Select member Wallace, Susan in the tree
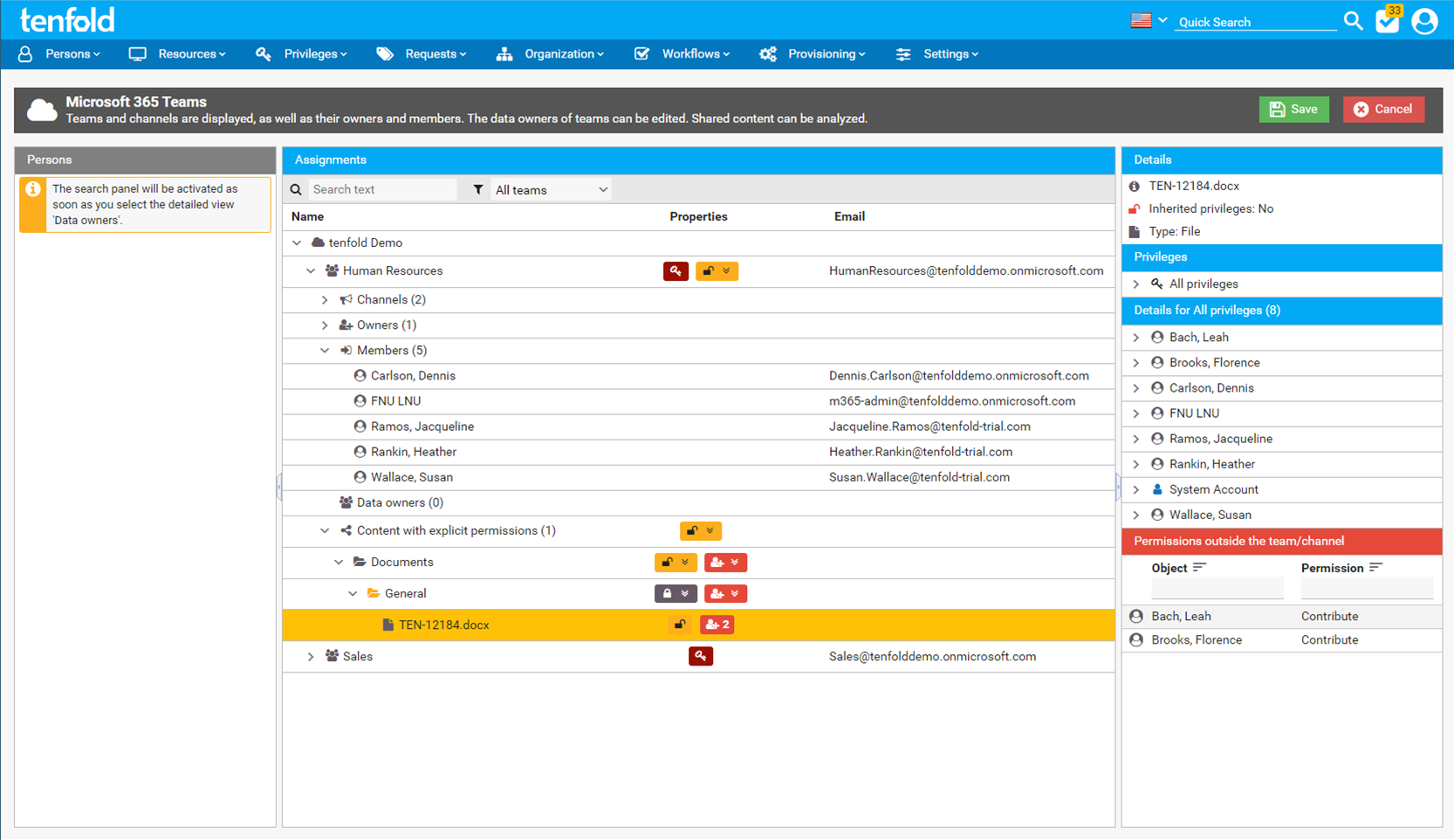This screenshot has height=840, width=1454. pyautogui.click(x=412, y=477)
